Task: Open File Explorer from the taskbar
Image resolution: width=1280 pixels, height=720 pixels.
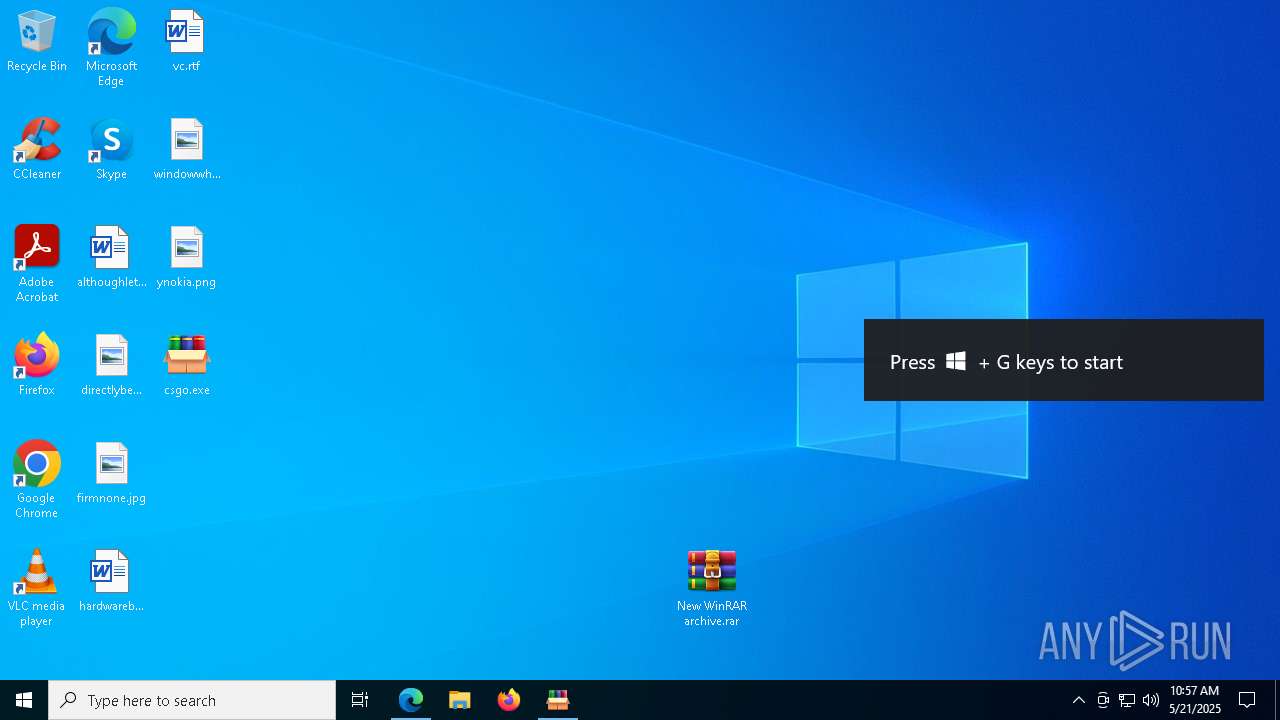Action: coord(460,700)
